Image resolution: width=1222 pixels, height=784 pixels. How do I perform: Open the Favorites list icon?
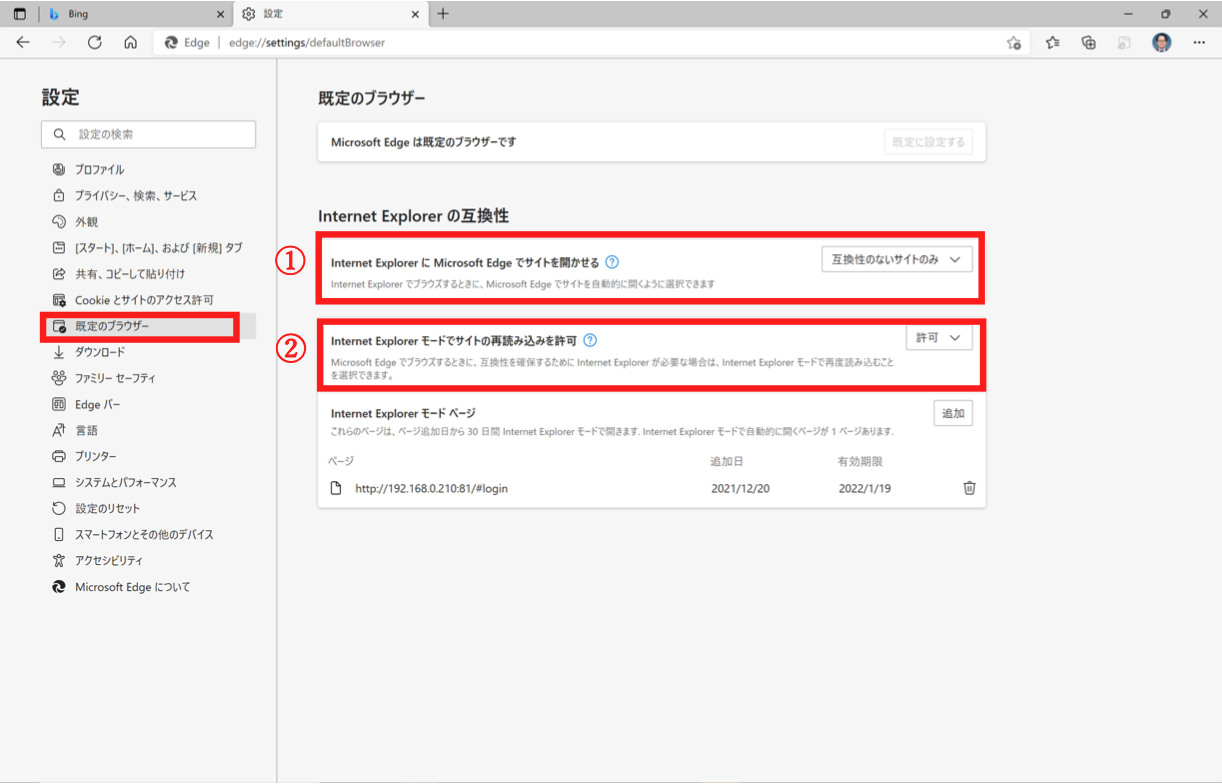click(x=1053, y=43)
